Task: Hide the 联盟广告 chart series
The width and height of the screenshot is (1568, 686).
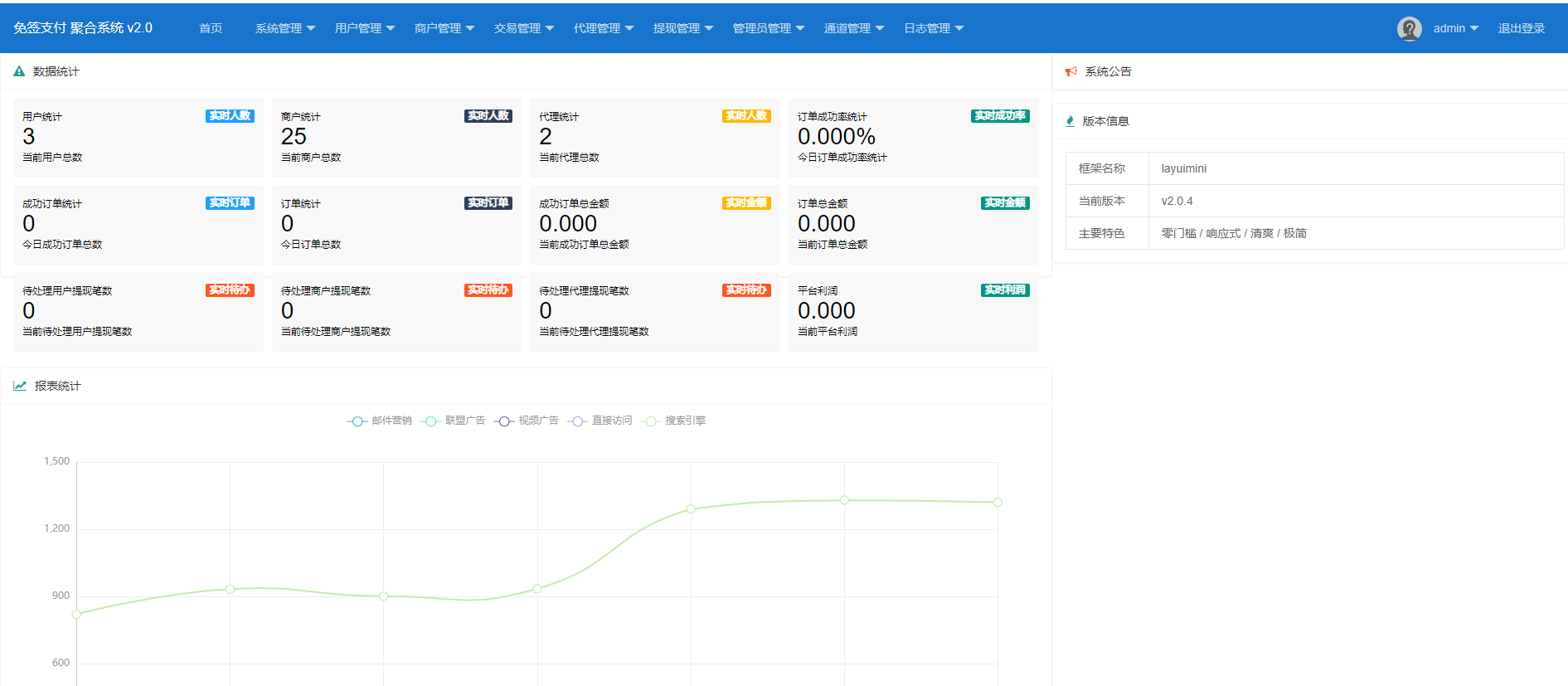Action: pyautogui.click(x=454, y=421)
